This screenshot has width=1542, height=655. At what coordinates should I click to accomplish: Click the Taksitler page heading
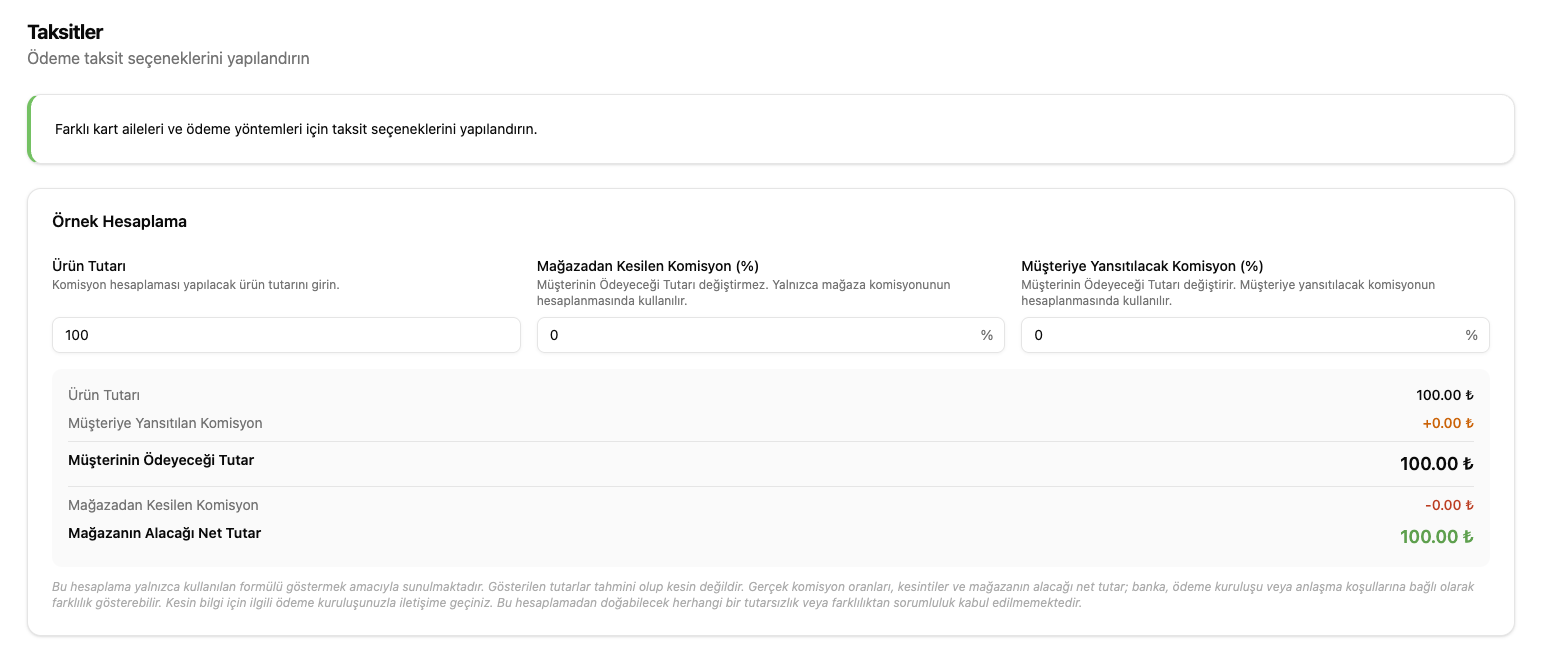(65, 33)
